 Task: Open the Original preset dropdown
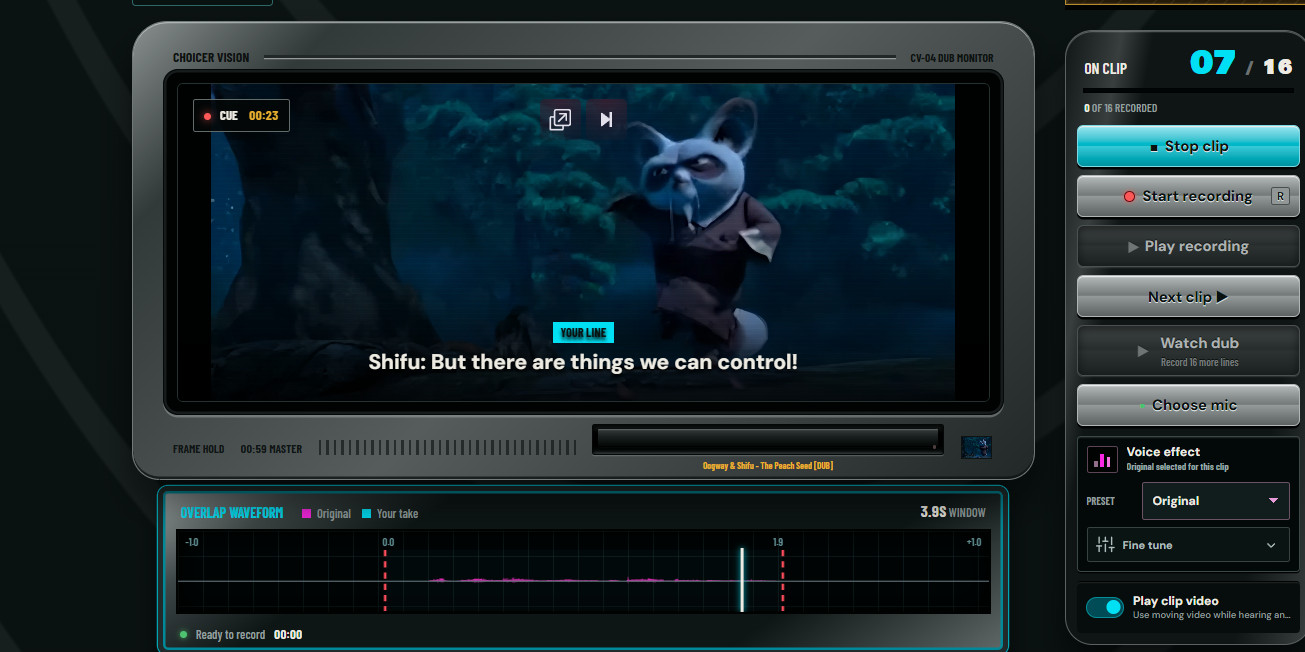coord(1215,501)
